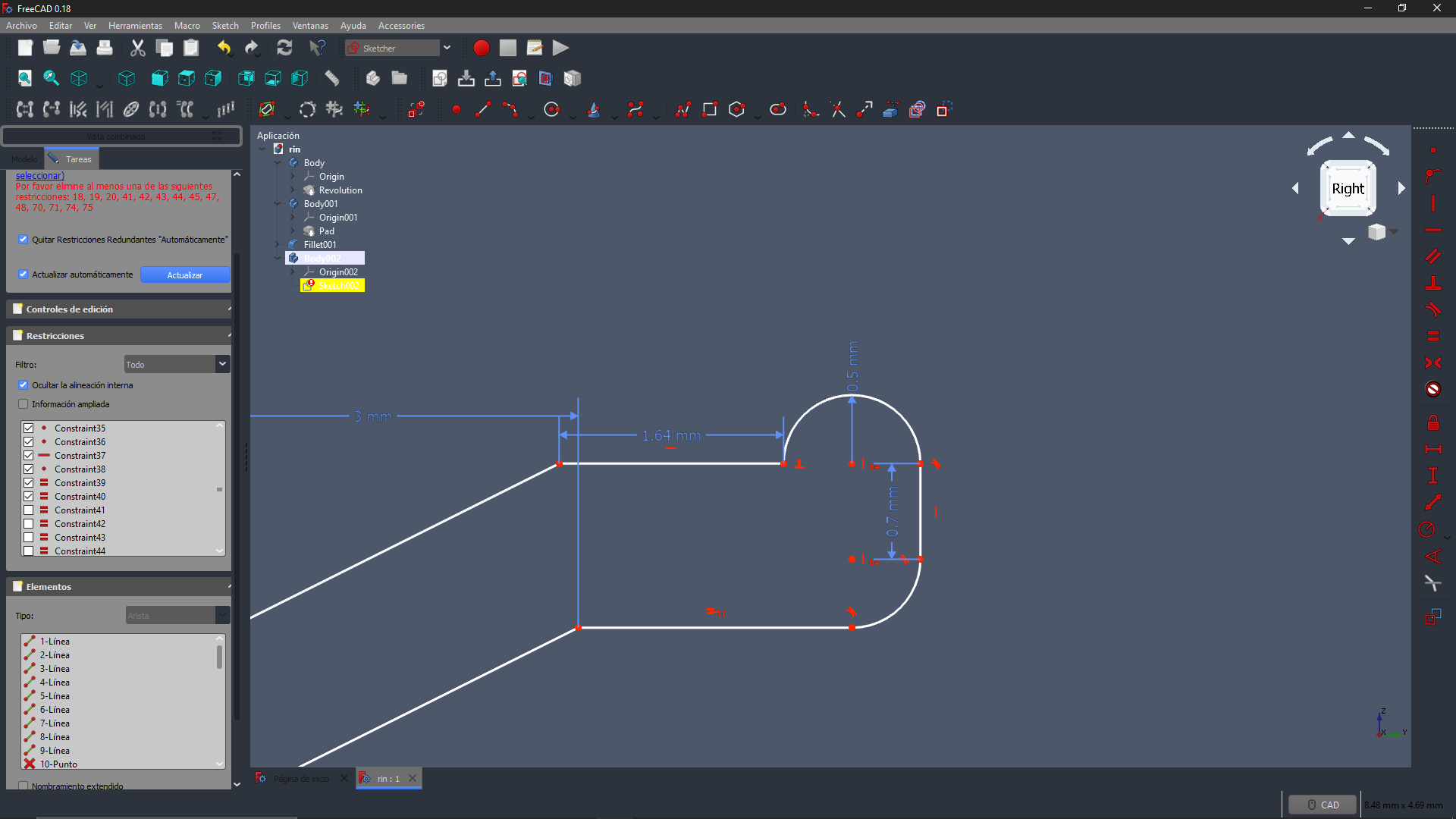Click the lock constraint icon
This screenshot has height=819, width=1456.
(x=1432, y=423)
